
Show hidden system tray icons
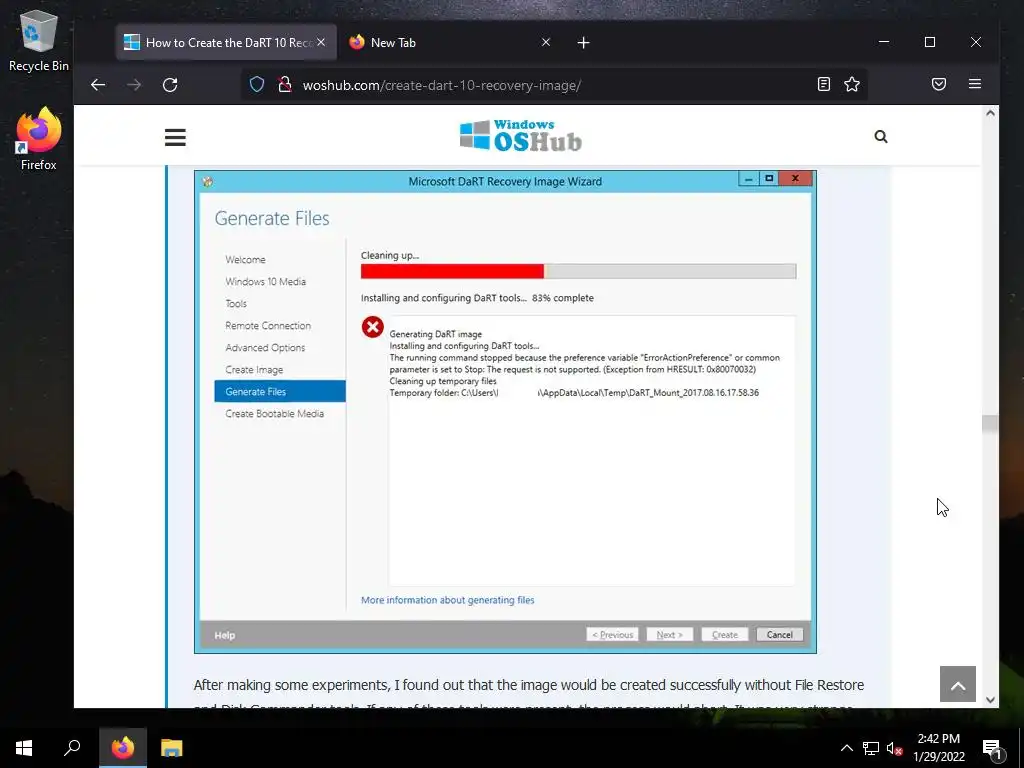[846, 748]
